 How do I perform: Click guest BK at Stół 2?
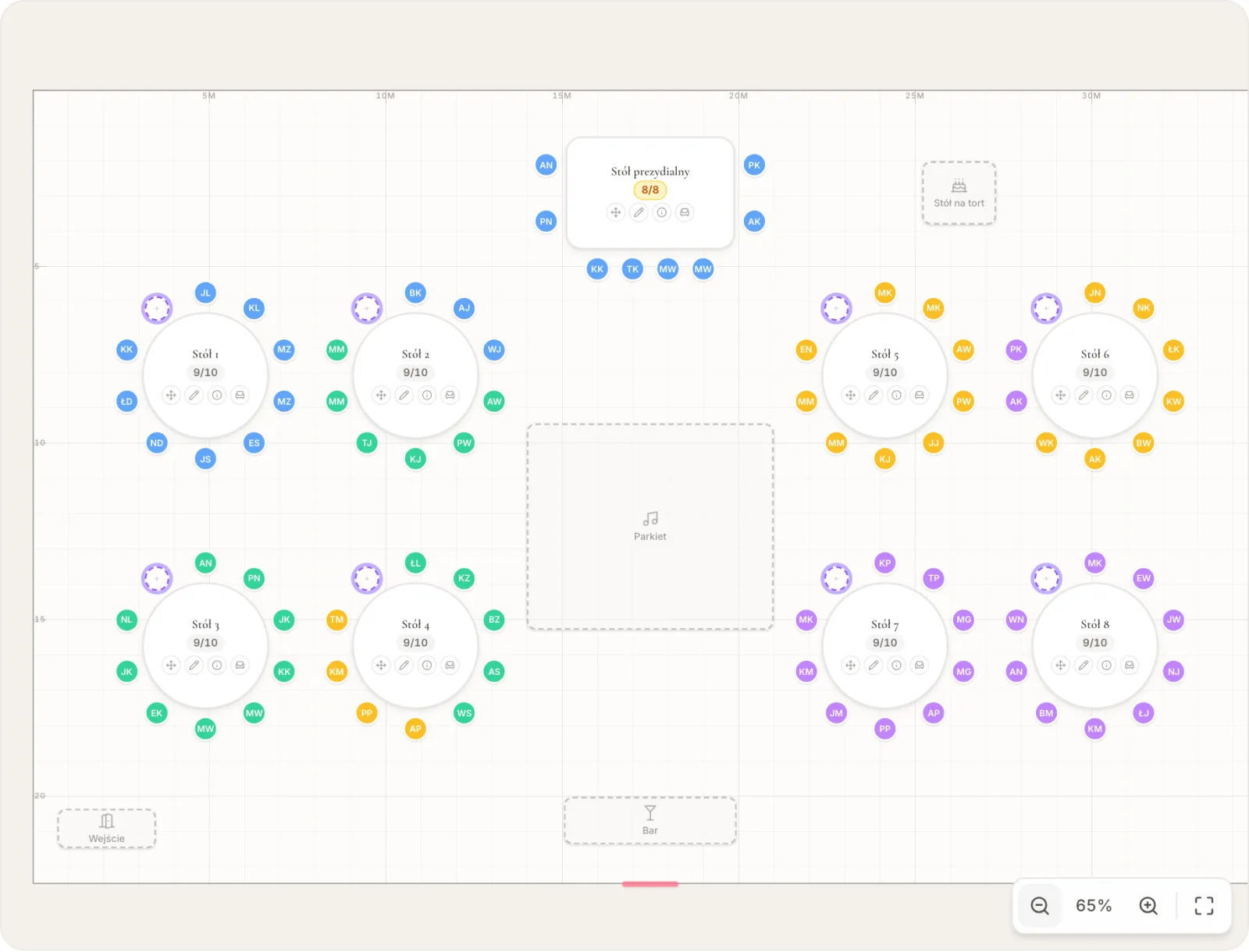pyautogui.click(x=415, y=293)
